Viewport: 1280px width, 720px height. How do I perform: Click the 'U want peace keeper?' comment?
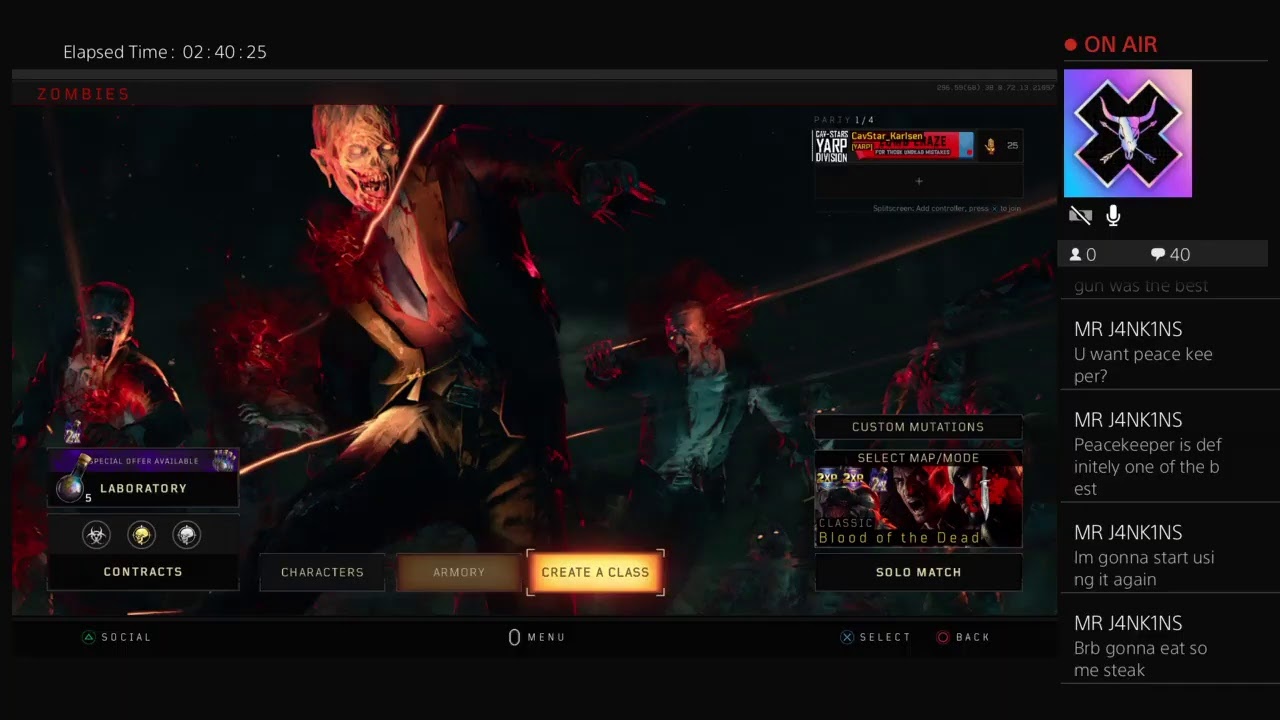(1143, 365)
